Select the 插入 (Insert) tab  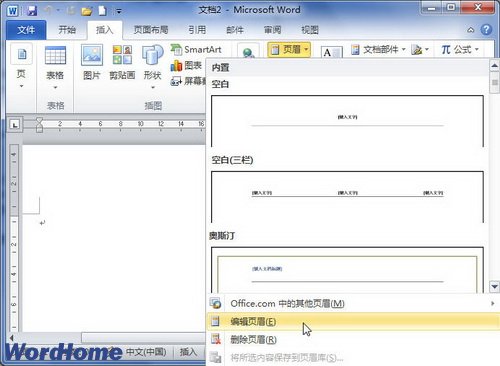105,30
